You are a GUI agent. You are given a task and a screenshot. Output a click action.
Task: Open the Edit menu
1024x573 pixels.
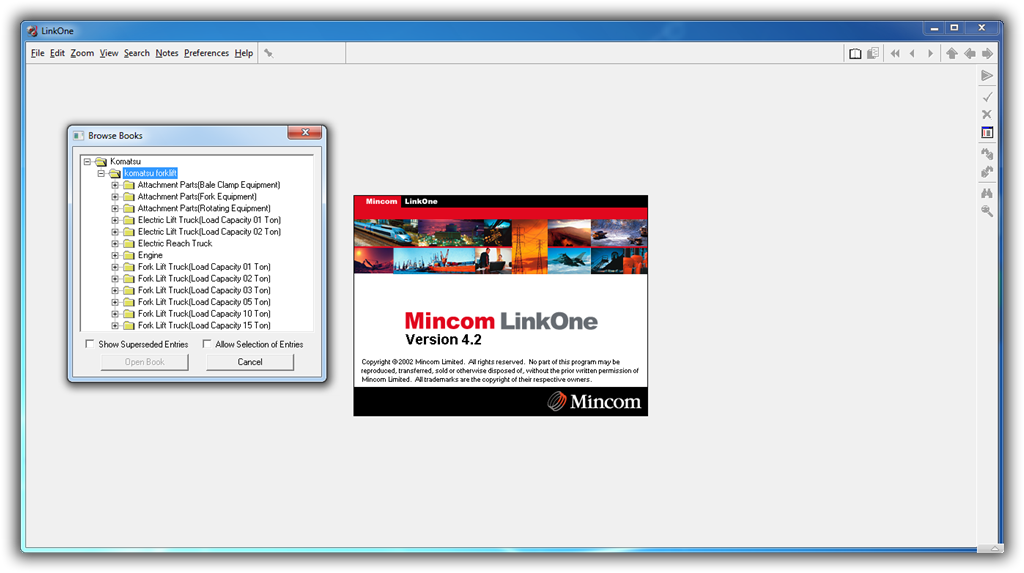tap(57, 54)
